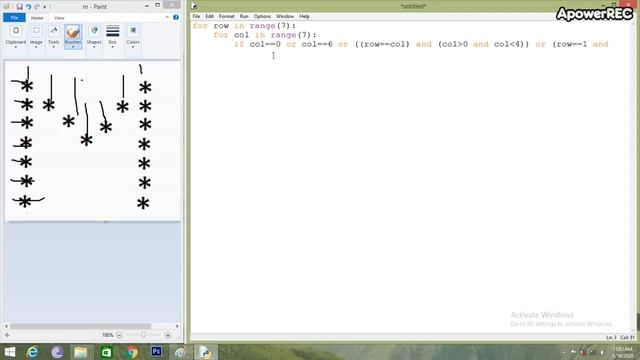Expand the Colors group in Paint
This screenshot has height=360, width=640.
(x=133, y=37)
